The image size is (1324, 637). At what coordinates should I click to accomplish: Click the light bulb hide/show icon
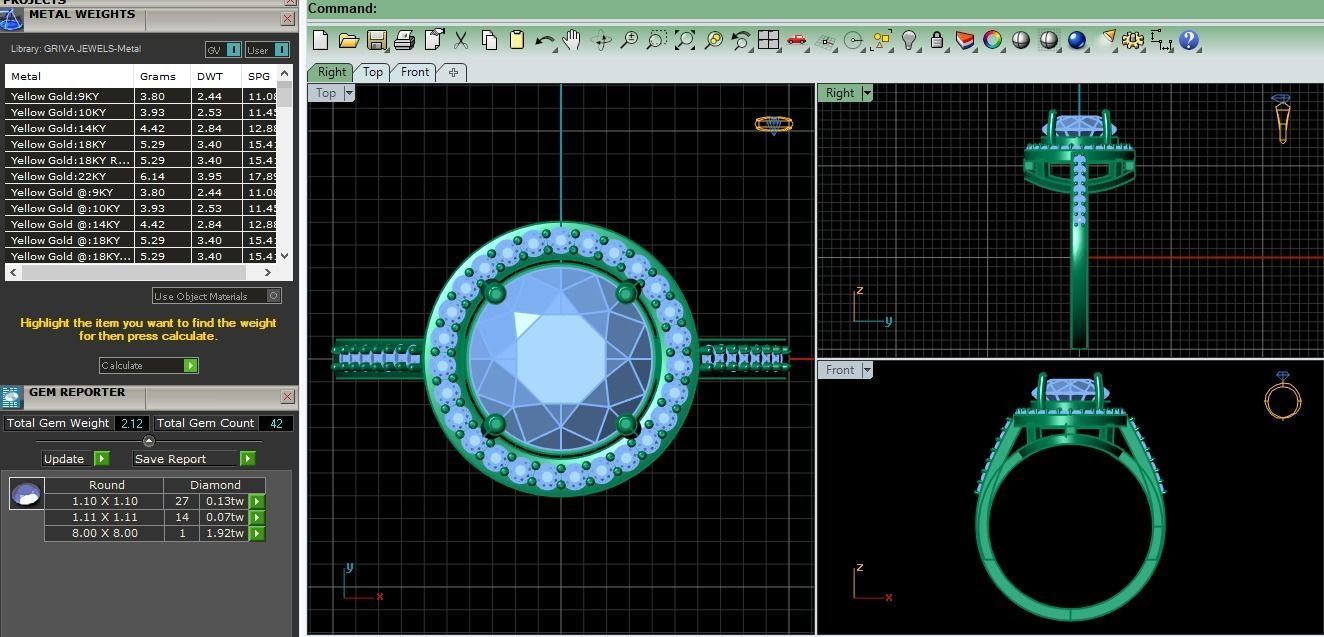[x=909, y=40]
